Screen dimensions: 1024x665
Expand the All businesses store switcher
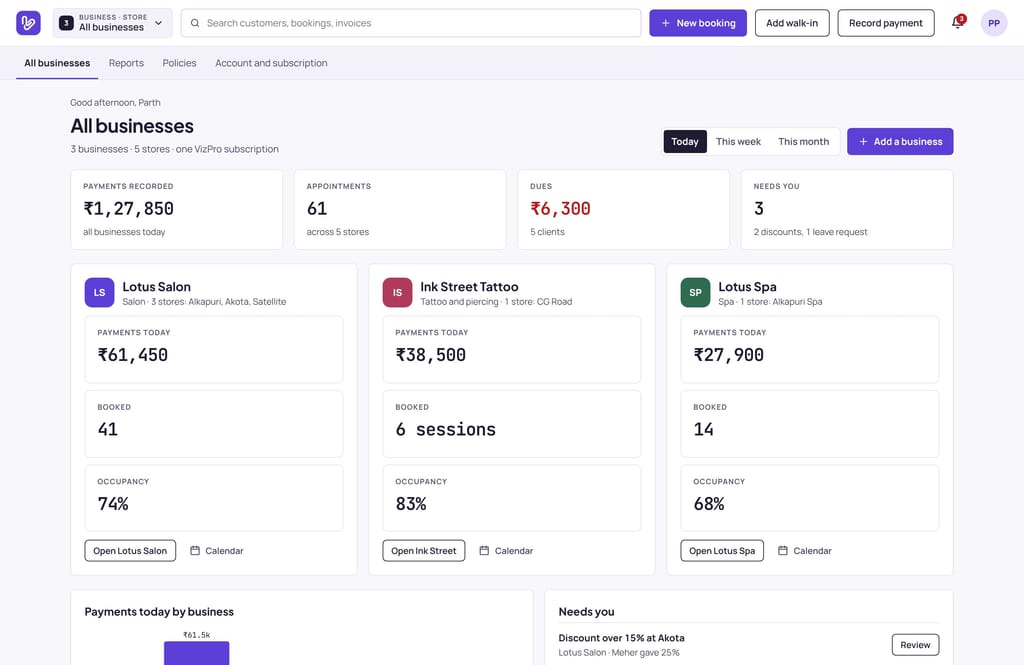coord(112,23)
